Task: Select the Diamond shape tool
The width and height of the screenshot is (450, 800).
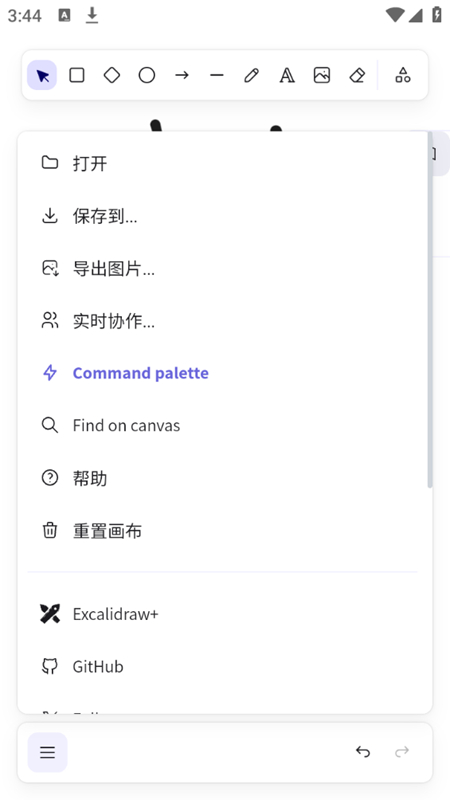Action: (x=112, y=76)
